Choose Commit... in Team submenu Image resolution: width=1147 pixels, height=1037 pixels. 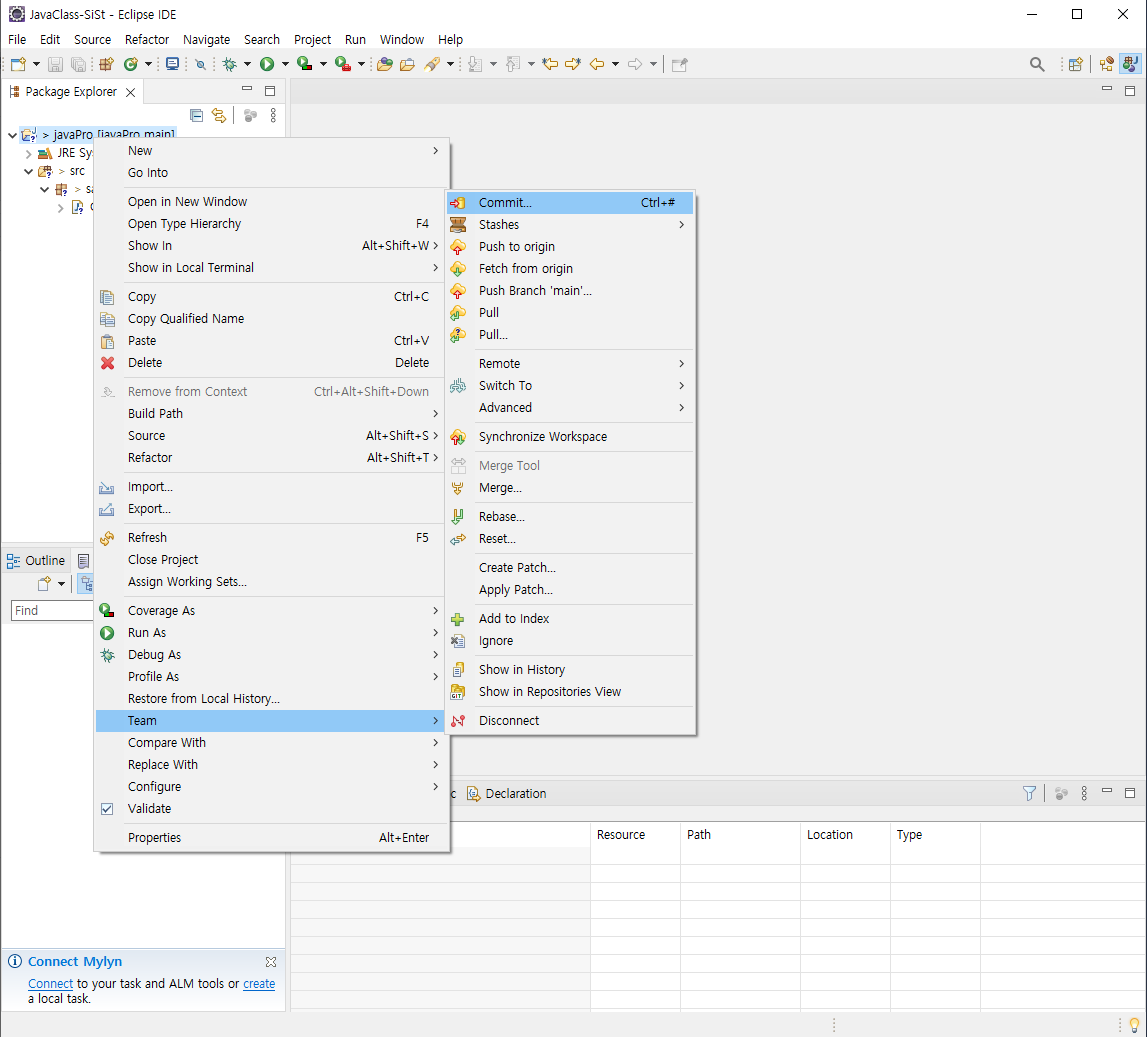click(571, 203)
